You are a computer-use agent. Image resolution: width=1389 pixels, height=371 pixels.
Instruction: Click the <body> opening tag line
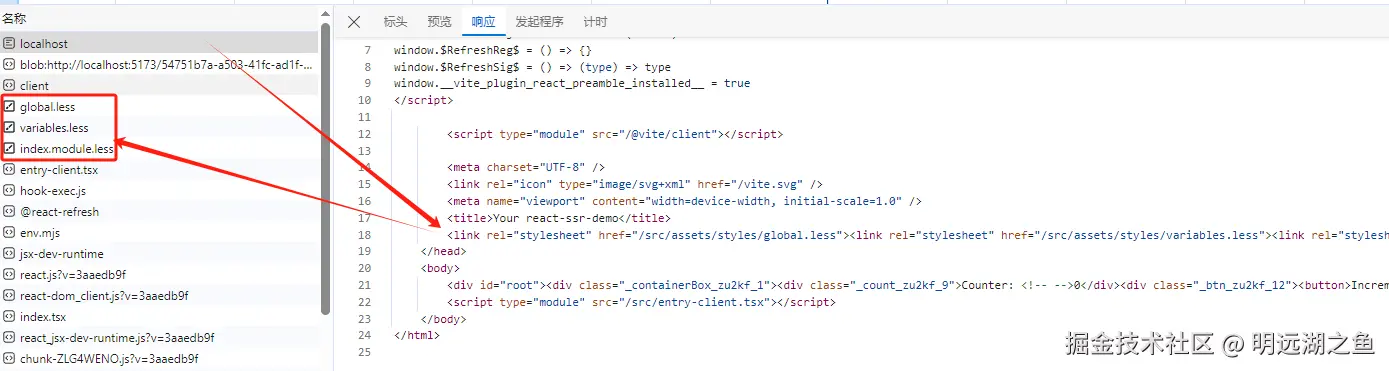(440, 269)
